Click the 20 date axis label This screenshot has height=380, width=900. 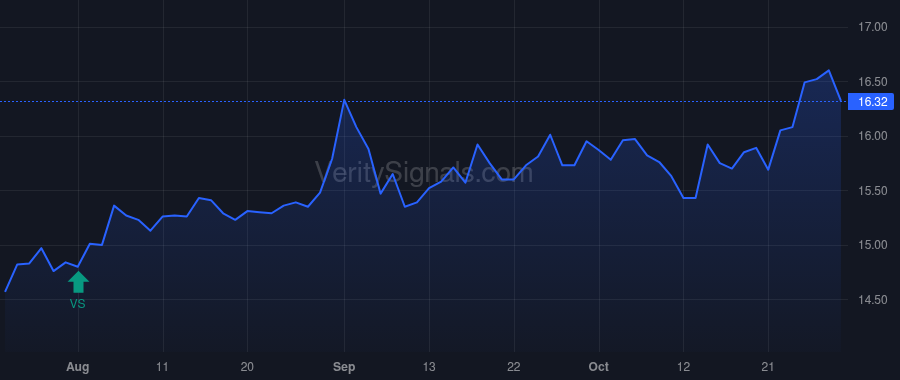point(247,367)
